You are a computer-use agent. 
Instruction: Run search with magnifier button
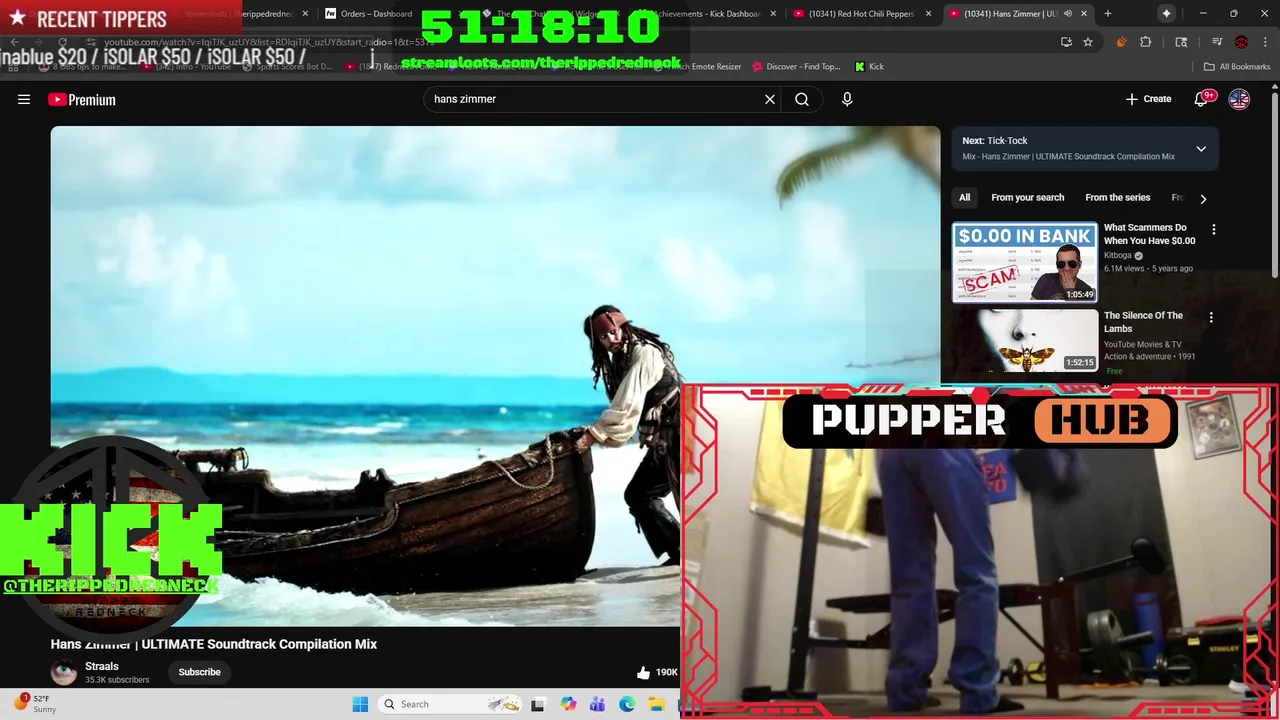coord(802,99)
